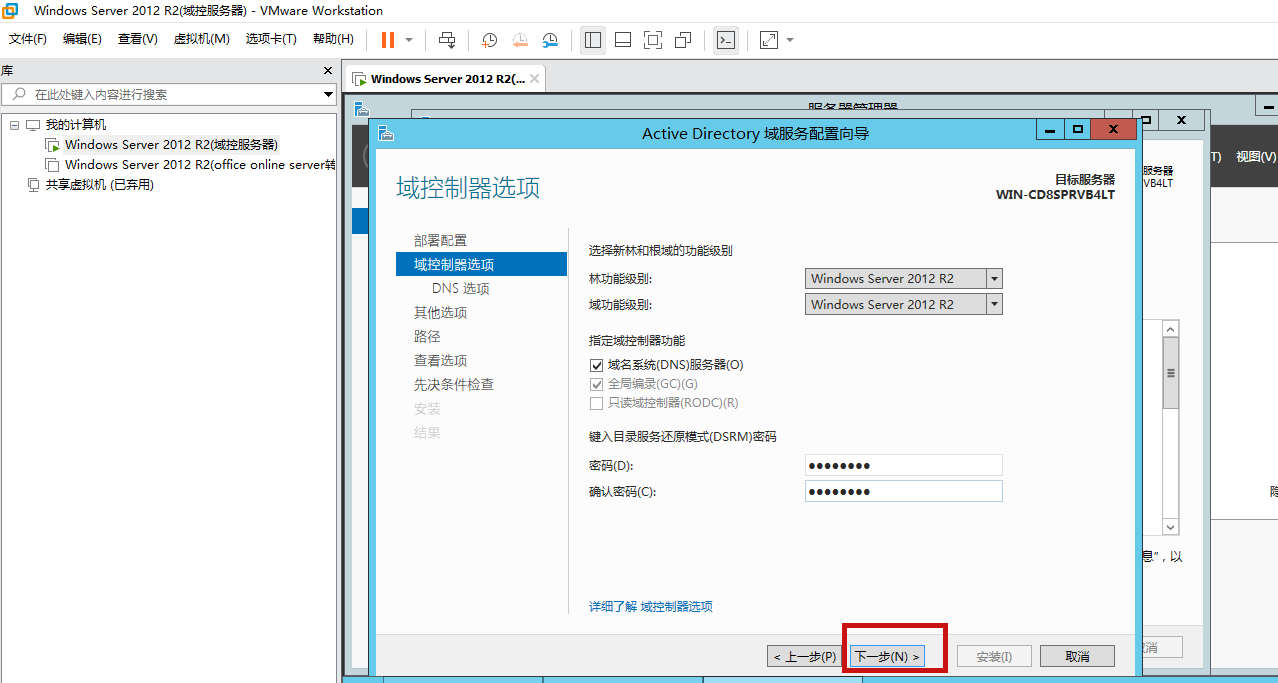The height and width of the screenshot is (683, 1278).
Task: Toggle the library sidebar view icon
Action: 593,40
